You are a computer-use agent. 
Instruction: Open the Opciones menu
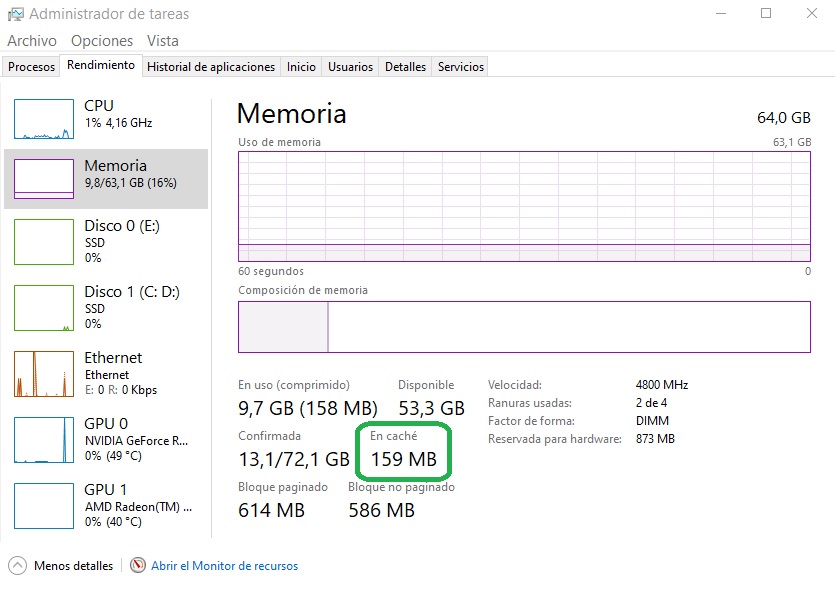tap(102, 41)
